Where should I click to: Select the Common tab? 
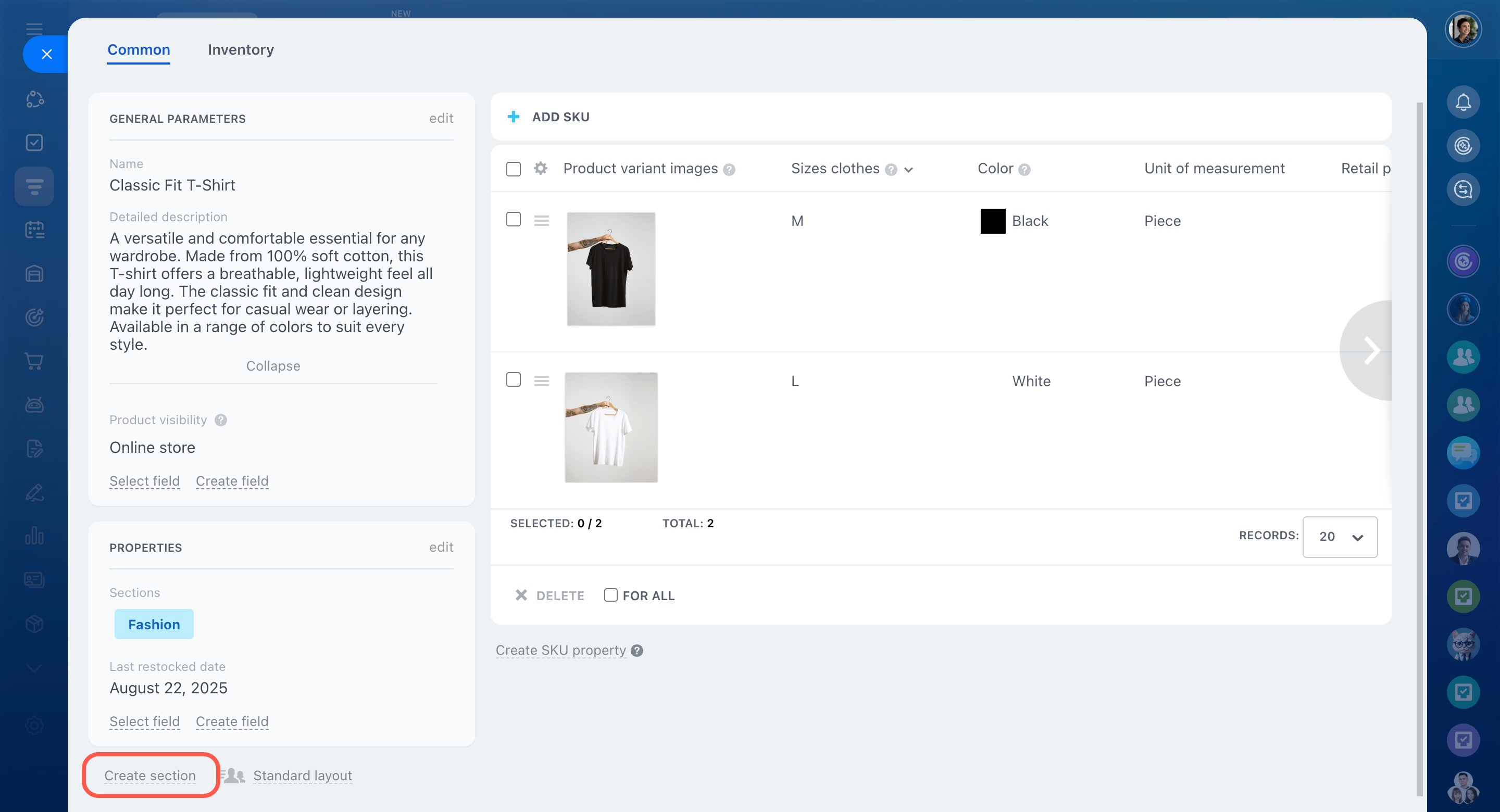(139, 50)
